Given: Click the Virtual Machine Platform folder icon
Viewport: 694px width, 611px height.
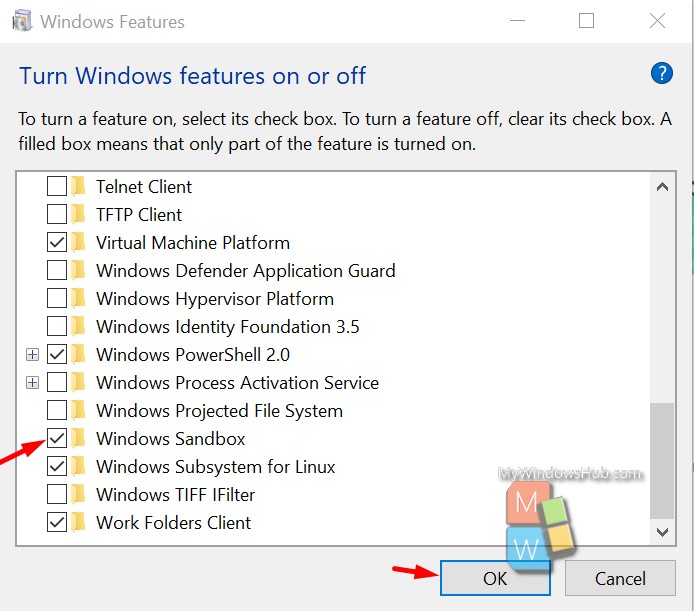Looking at the screenshot, I should (78, 242).
